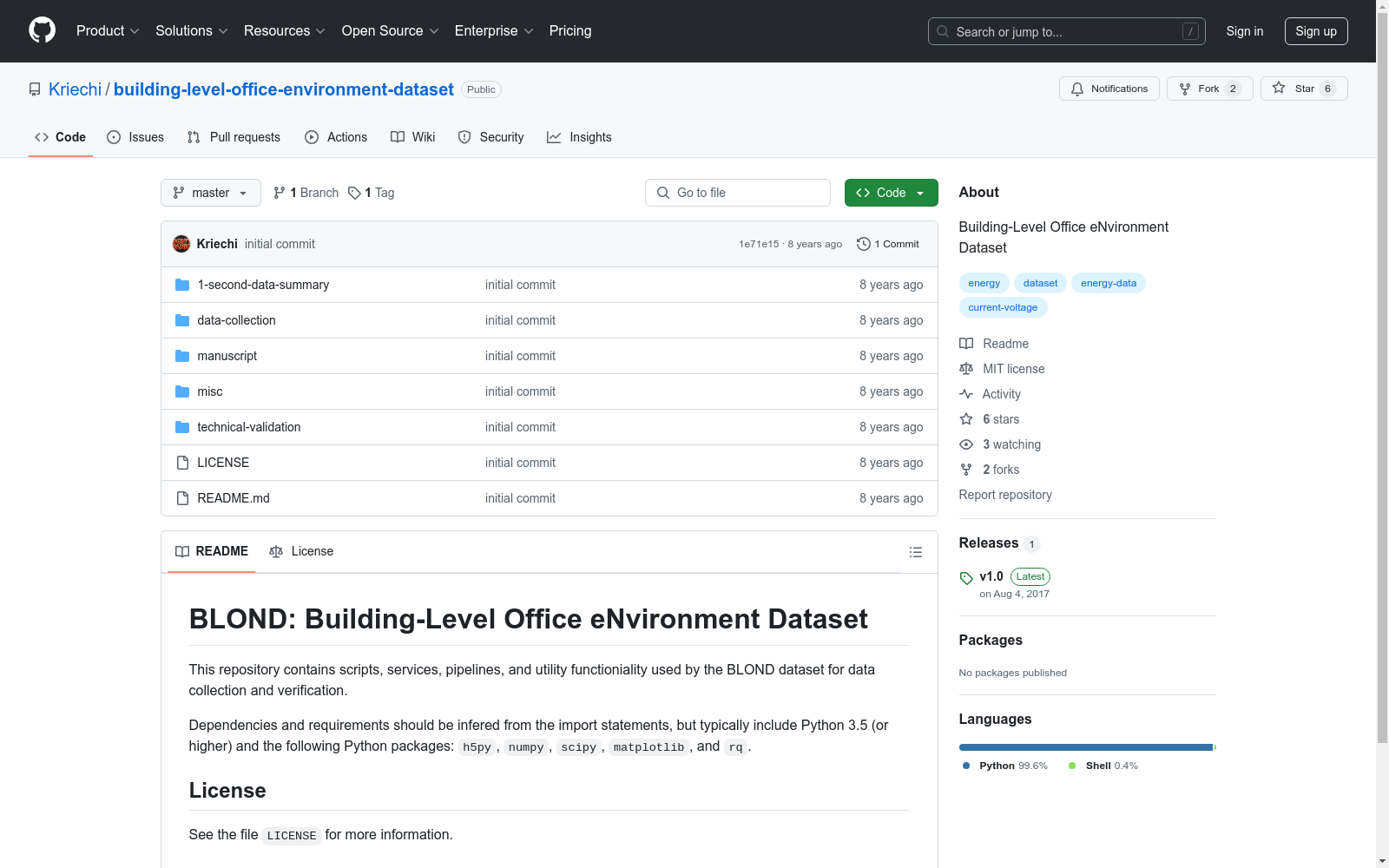Click the Python 99.6% language entry

point(1005,766)
